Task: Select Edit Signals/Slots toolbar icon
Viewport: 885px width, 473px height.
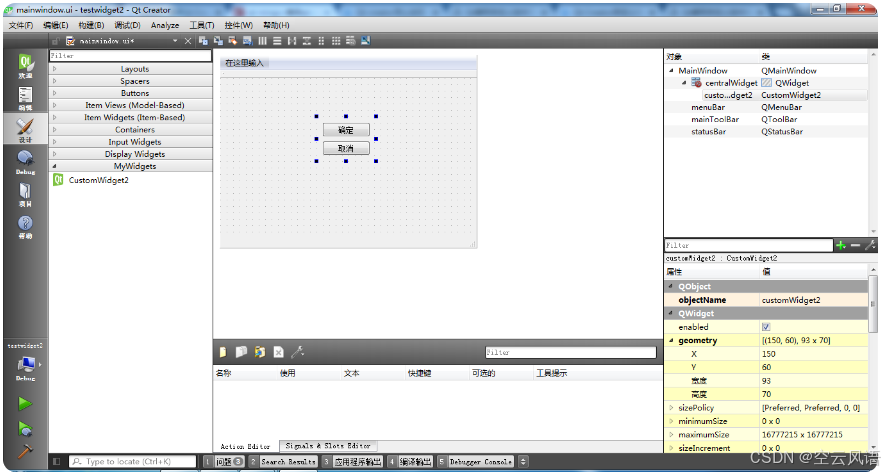Action: point(218,41)
